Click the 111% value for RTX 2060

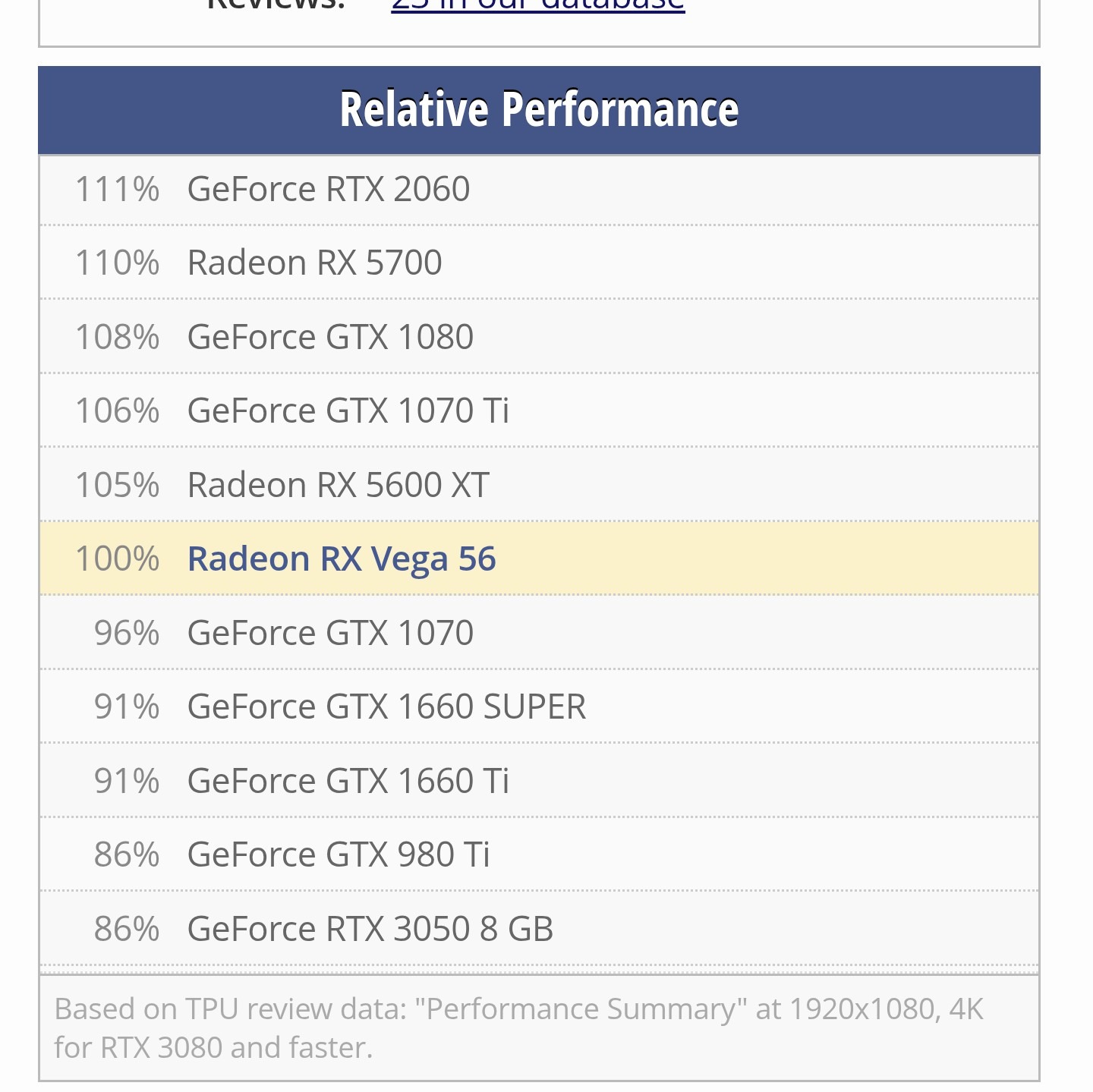pyautogui.click(x=118, y=189)
